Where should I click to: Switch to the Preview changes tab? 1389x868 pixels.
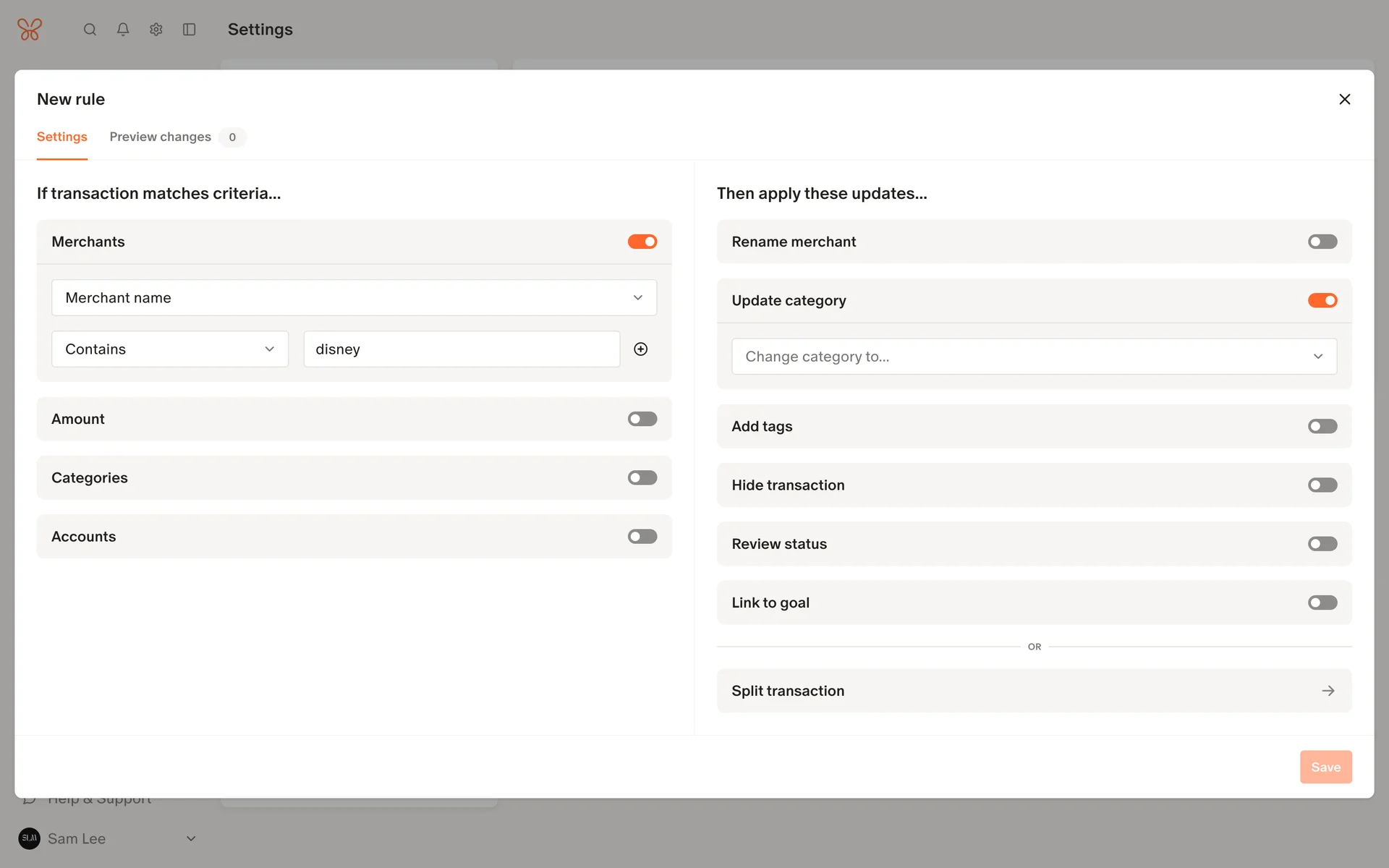pyautogui.click(x=161, y=137)
